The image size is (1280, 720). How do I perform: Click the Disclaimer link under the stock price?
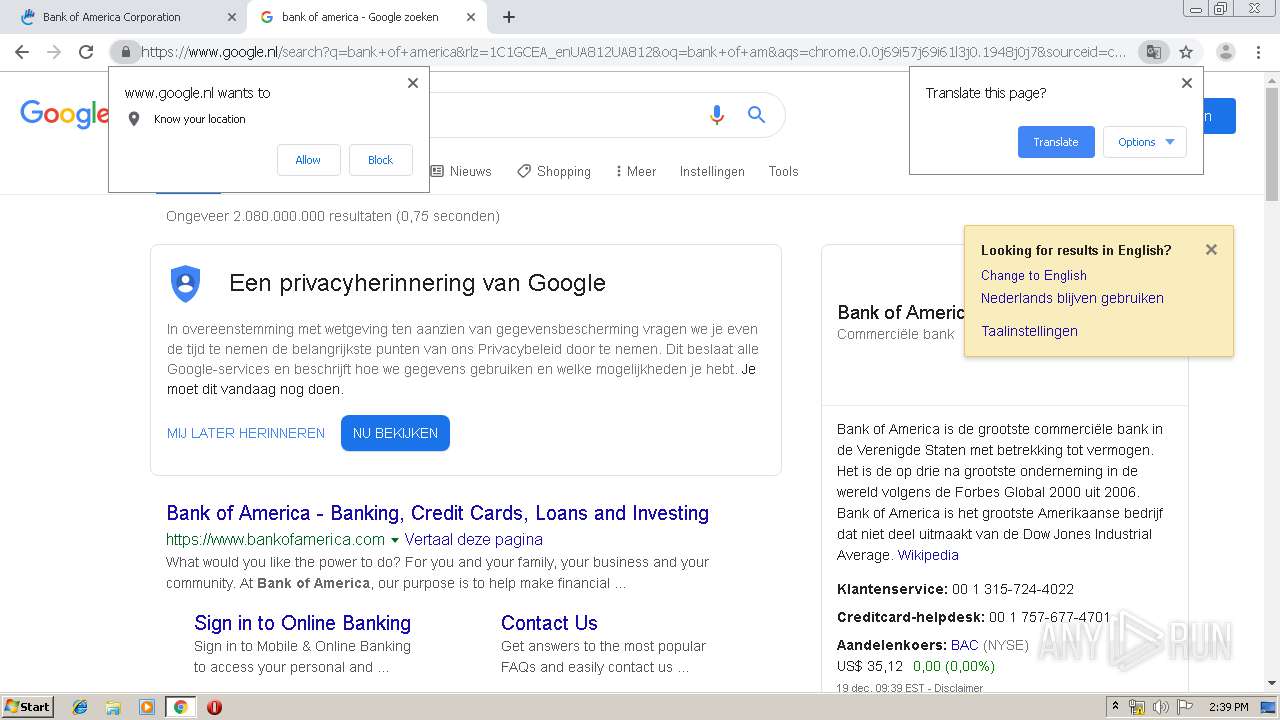959,688
